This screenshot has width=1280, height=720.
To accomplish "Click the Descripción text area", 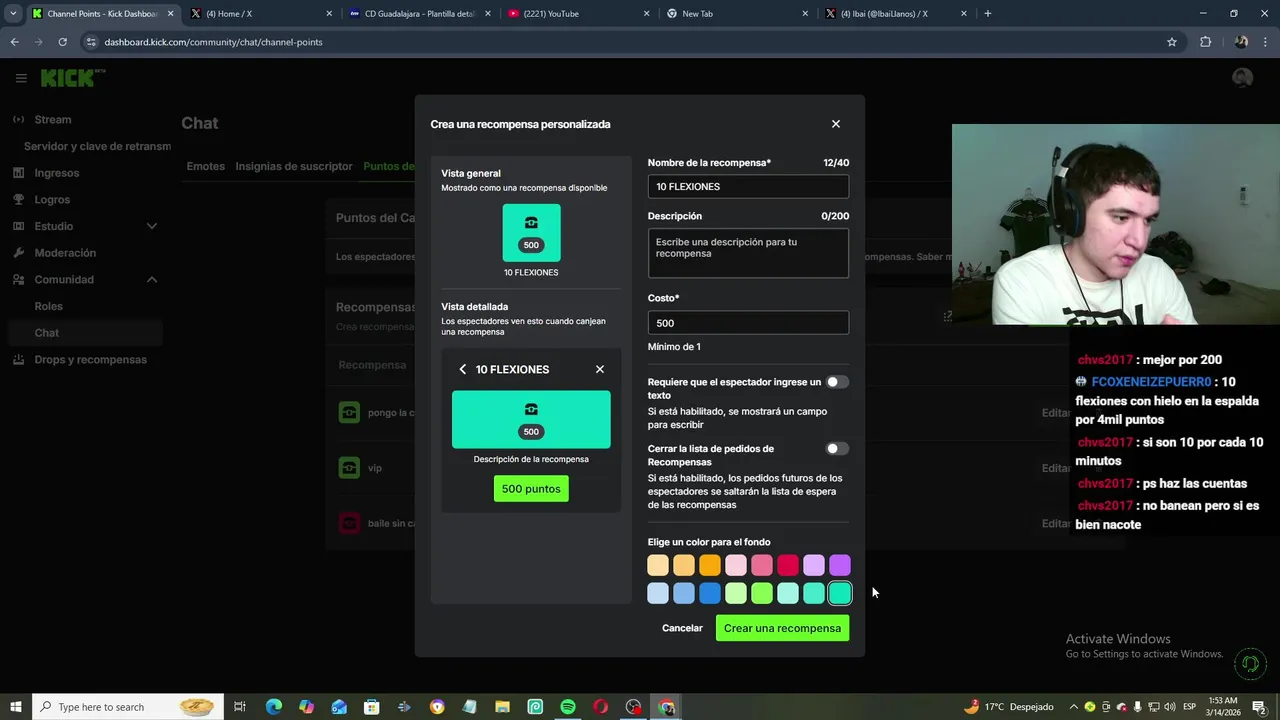I will (x=748, y=253).
